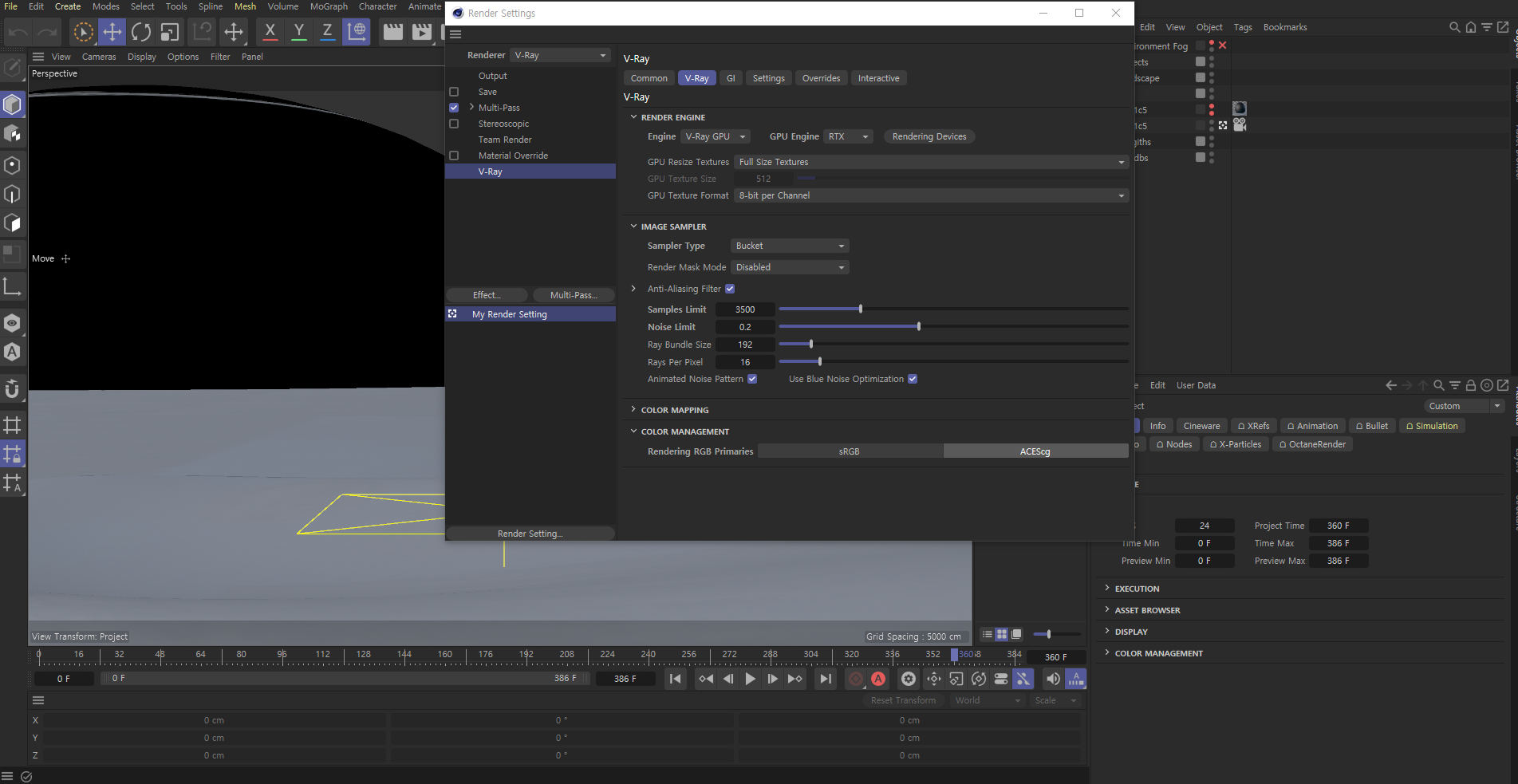Open search in the Object Manager
The image size is (1518, 784).
[x=1454, y=27]
